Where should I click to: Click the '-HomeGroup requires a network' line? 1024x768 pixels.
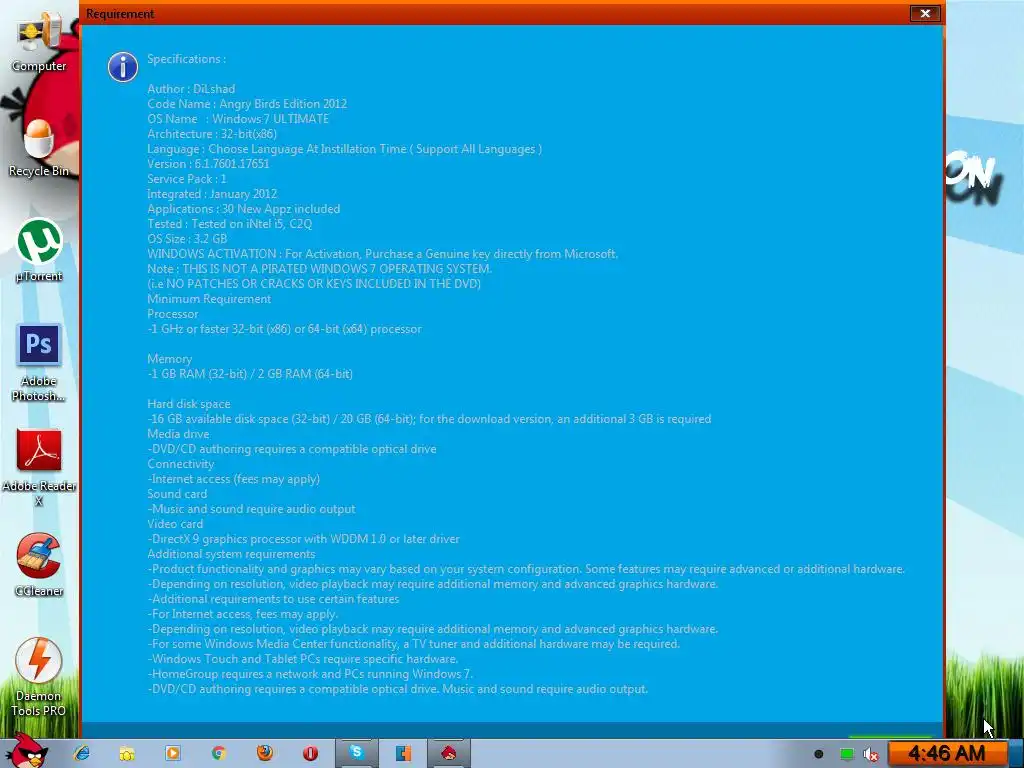coord(310,675)
